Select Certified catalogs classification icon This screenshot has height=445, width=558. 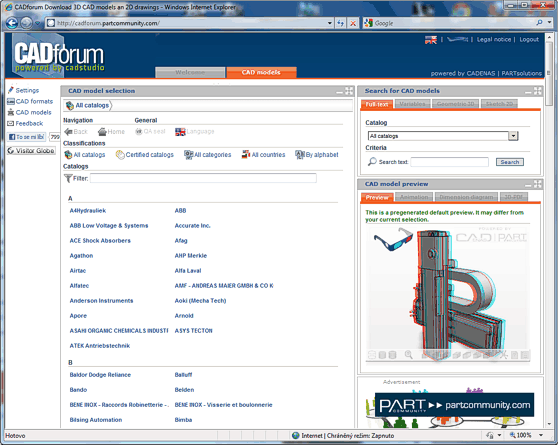coord(120,155)
